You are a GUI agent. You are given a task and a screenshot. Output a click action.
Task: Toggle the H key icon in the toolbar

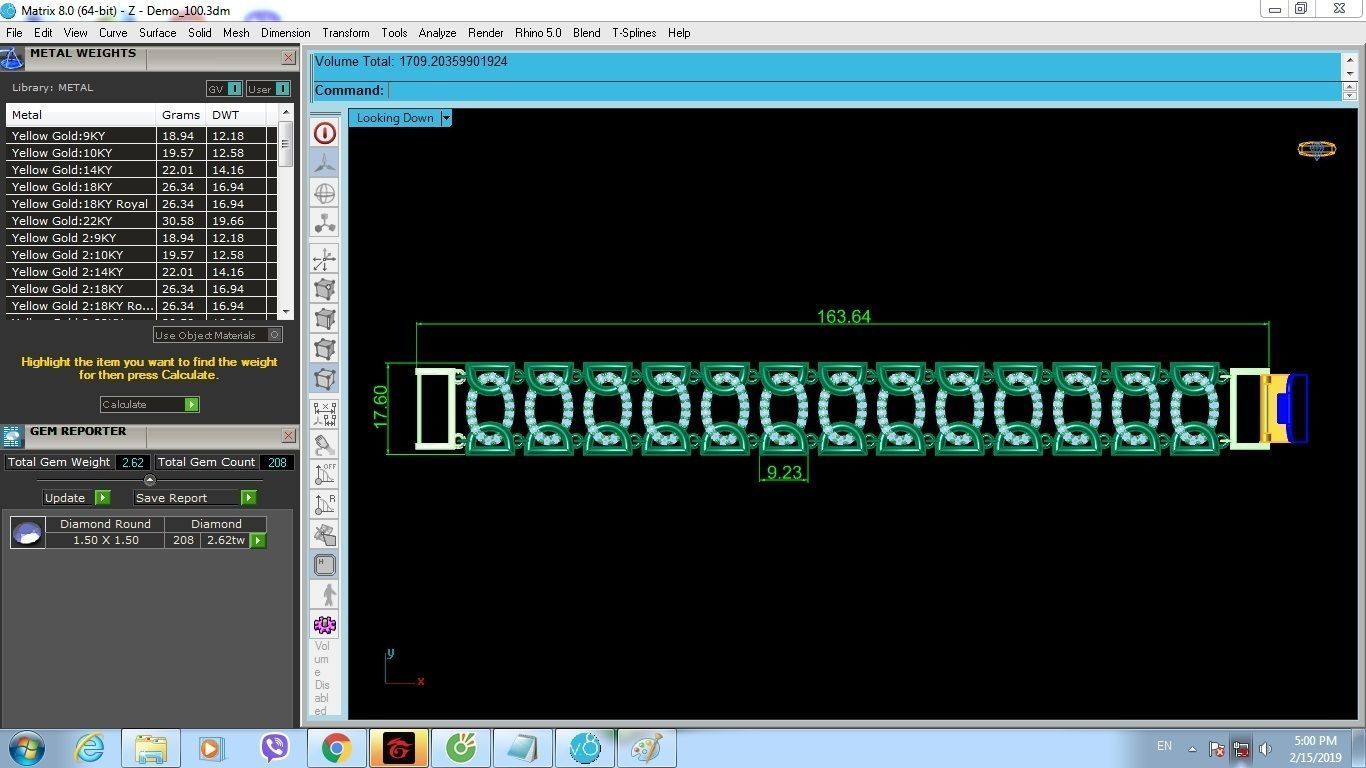coord(325,565)
